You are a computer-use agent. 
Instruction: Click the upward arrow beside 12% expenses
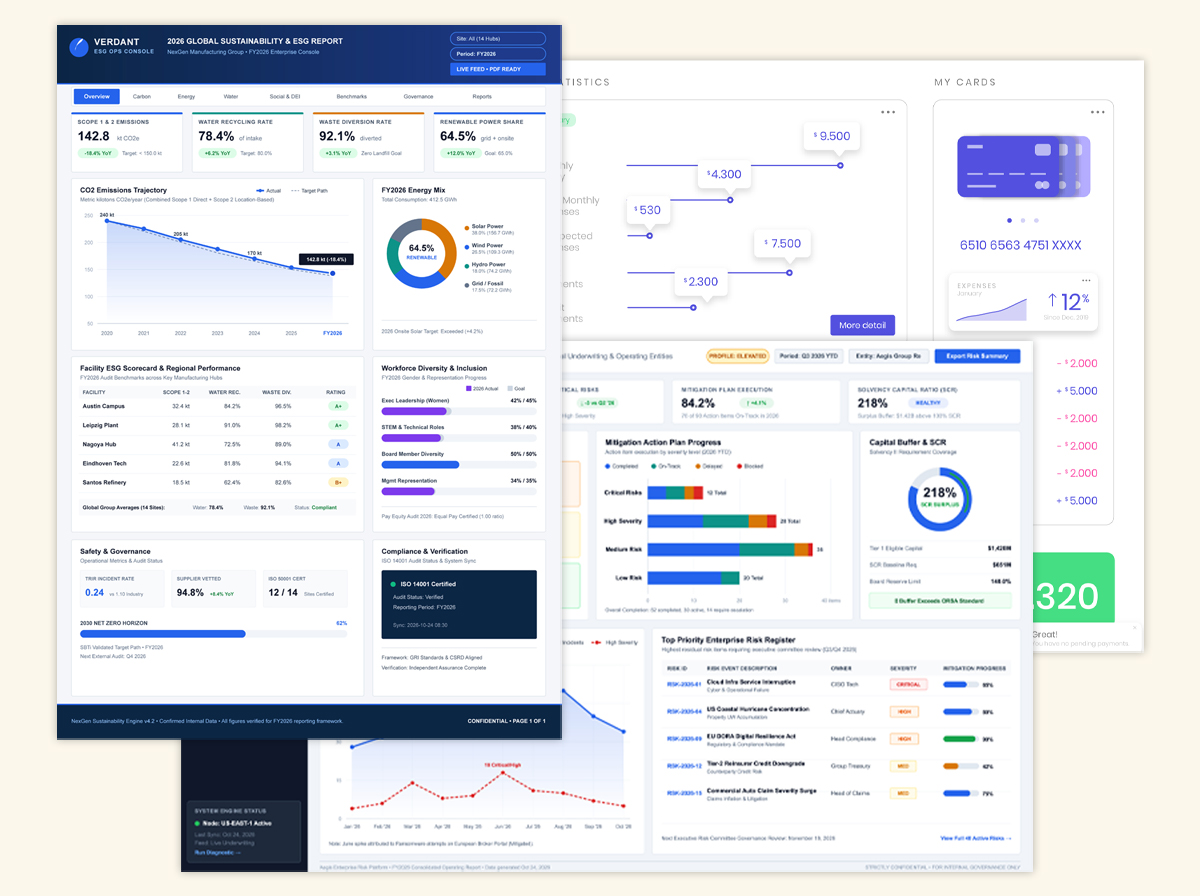[x=1053, y=301]
